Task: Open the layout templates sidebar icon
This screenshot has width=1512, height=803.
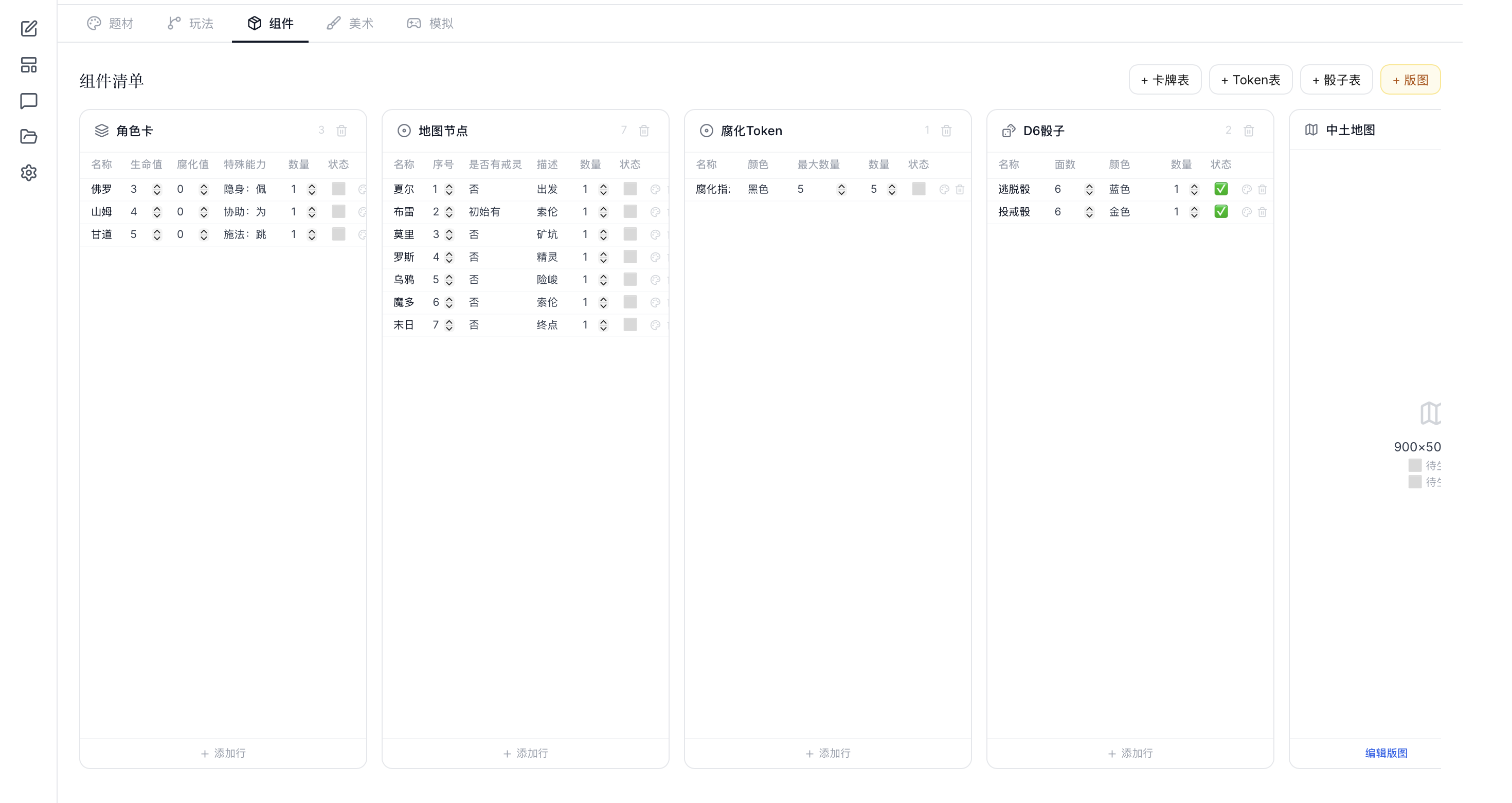Action: coord(29,65)
